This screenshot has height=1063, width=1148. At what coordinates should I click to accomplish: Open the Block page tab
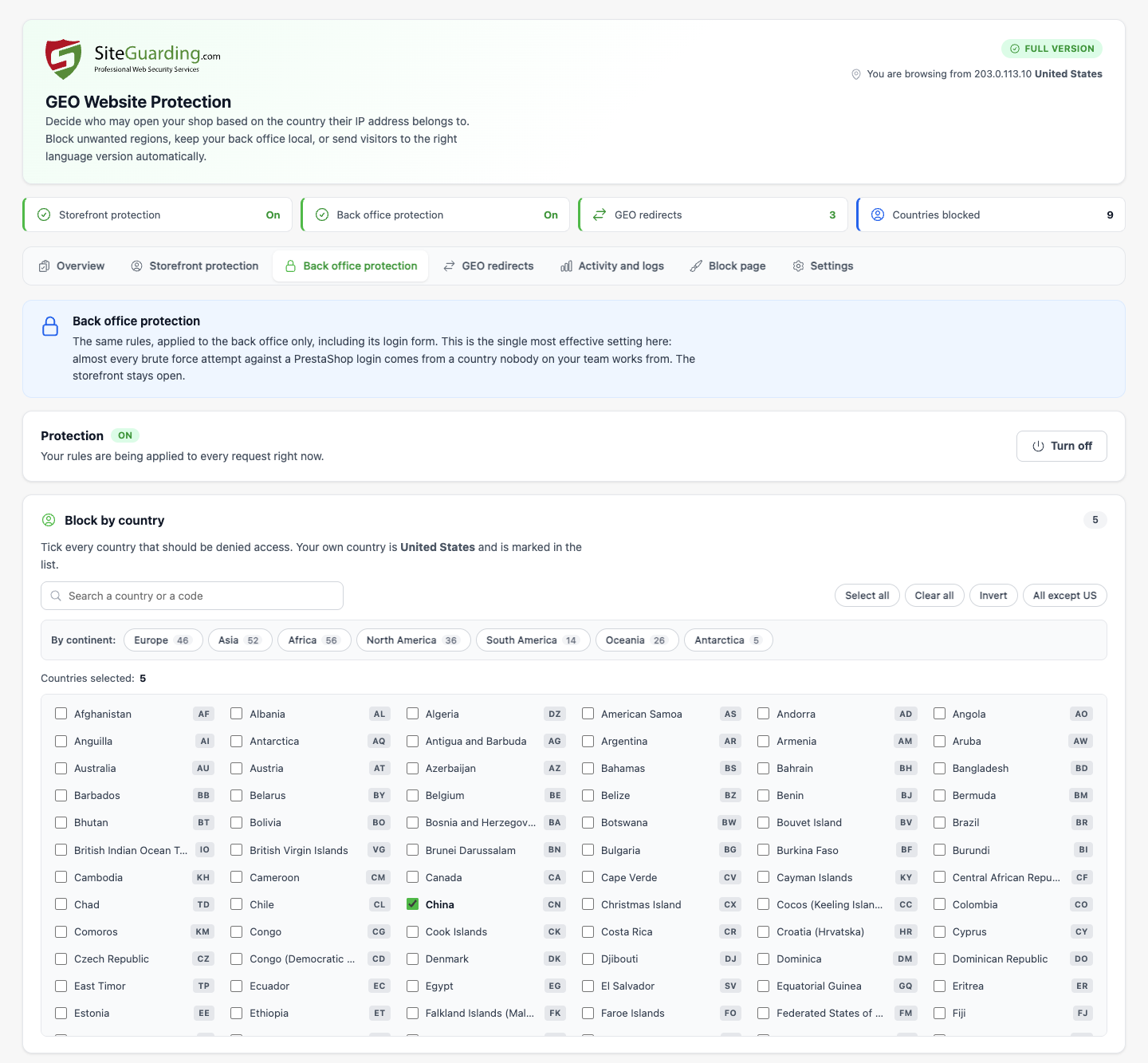click(728, 266)
